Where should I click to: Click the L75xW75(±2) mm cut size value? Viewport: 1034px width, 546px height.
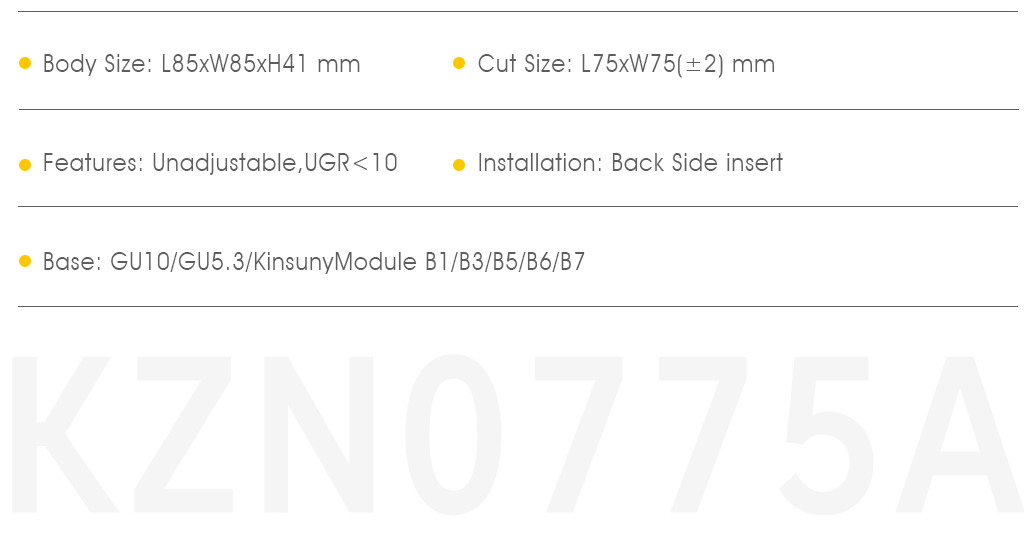678,64
